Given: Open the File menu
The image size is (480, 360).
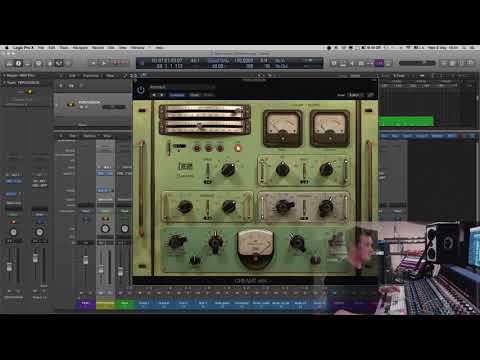Looking at the screenshot, I should [x=41, y=48].
